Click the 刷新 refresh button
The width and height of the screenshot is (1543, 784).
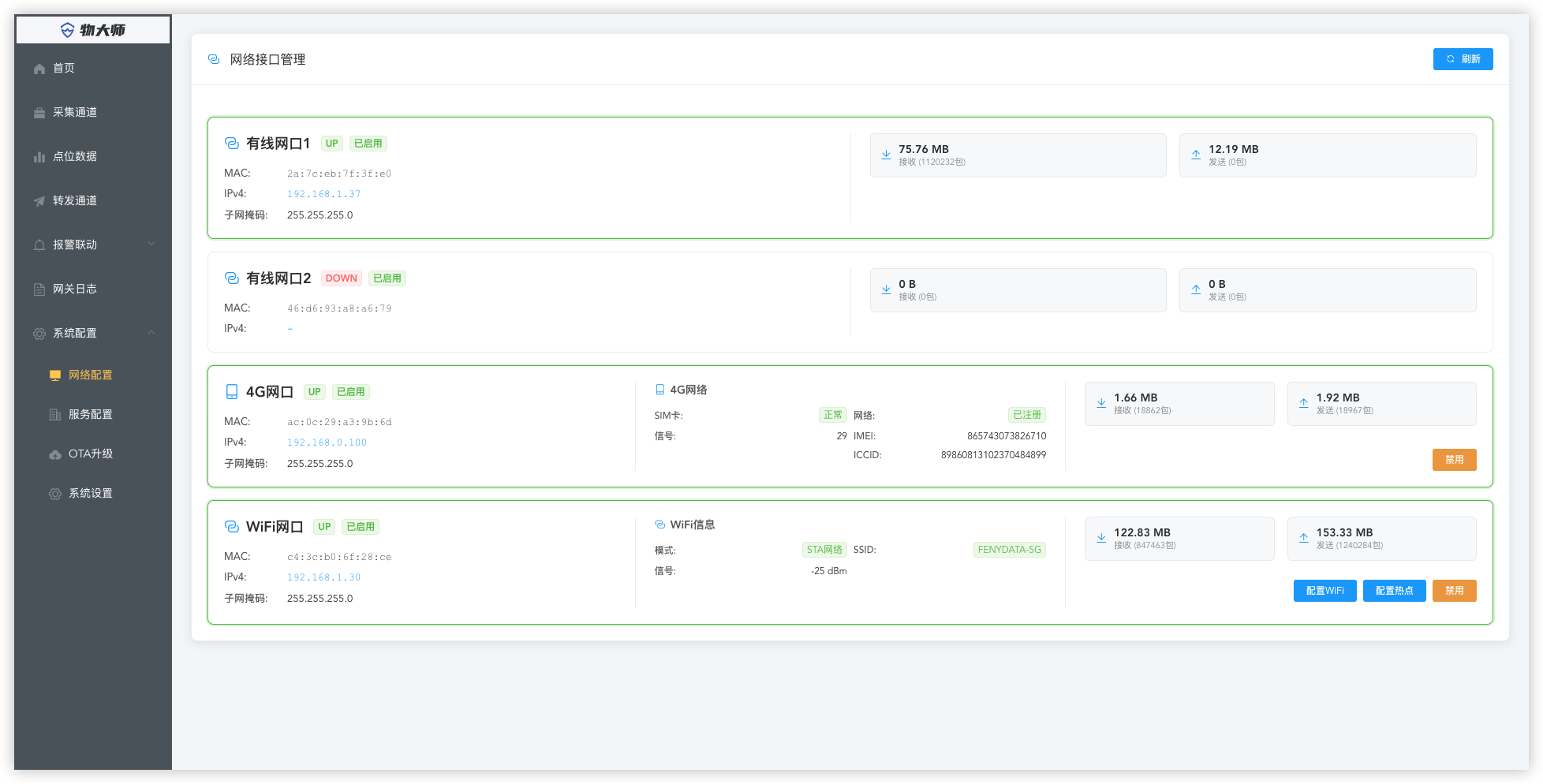click(1463, 59)
